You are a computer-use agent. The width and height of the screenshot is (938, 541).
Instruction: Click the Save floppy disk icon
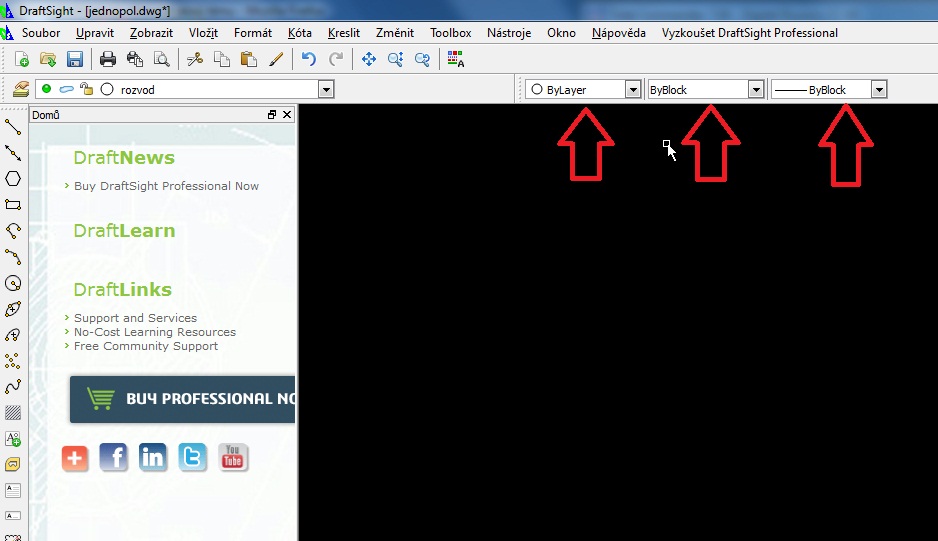(75, 59)
